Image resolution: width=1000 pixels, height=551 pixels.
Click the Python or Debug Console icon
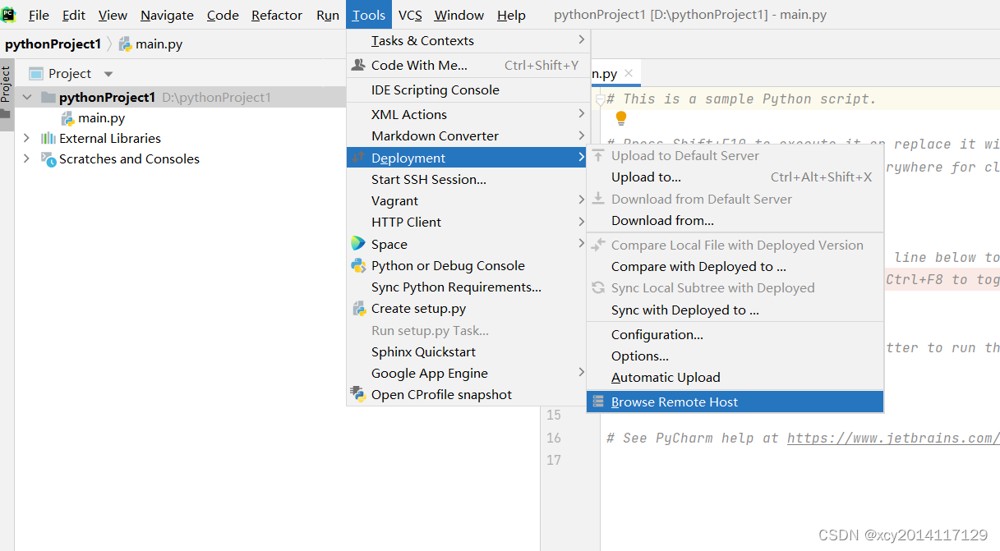[358, 265]
